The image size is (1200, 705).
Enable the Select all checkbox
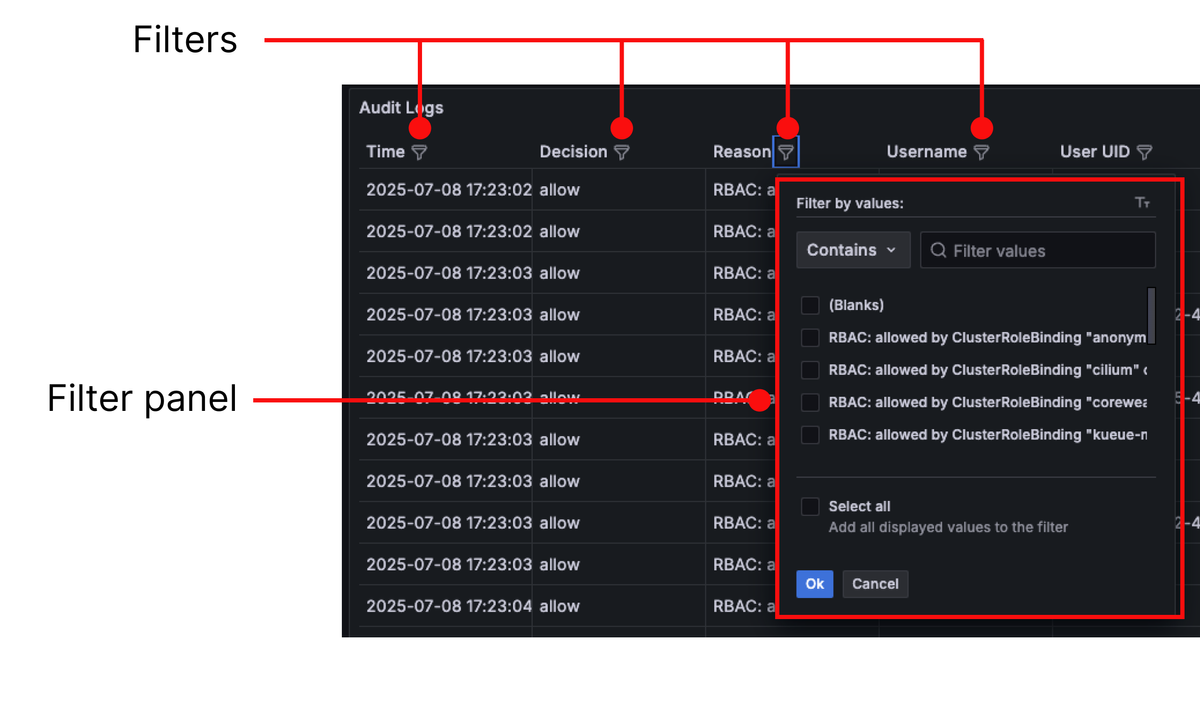point(811,507)
